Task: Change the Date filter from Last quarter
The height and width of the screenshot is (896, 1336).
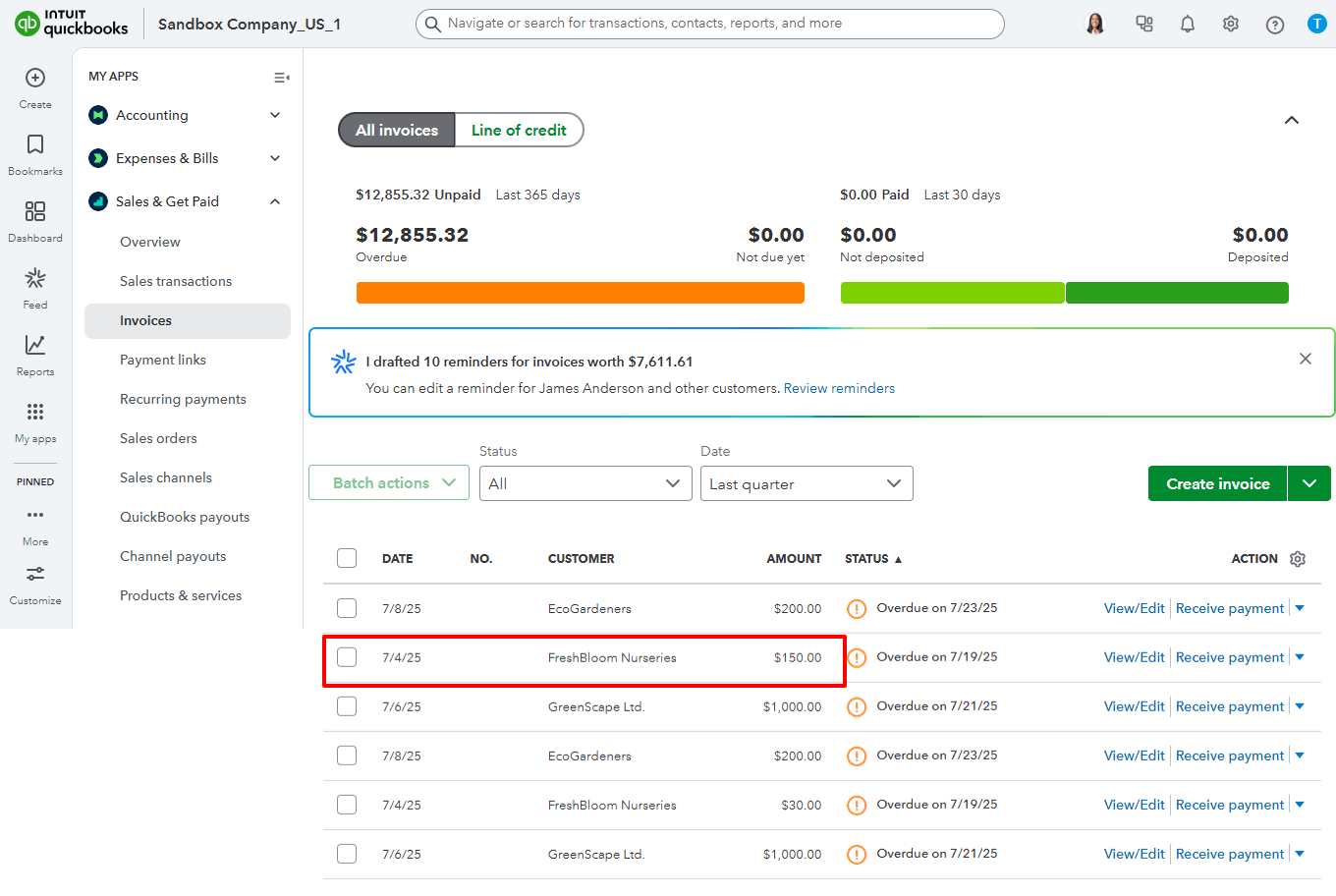Action: (x=807, y=483)
